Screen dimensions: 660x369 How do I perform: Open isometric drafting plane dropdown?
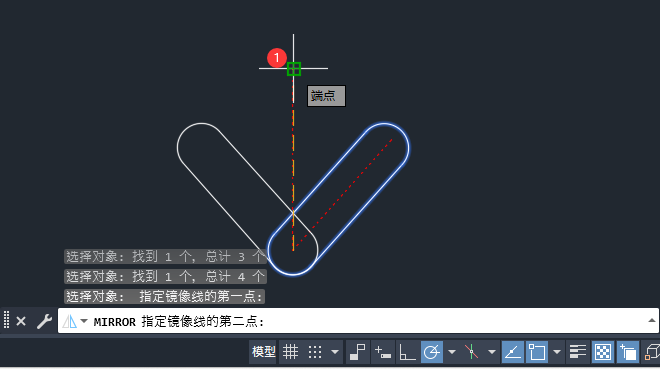(x=492, y=352)
